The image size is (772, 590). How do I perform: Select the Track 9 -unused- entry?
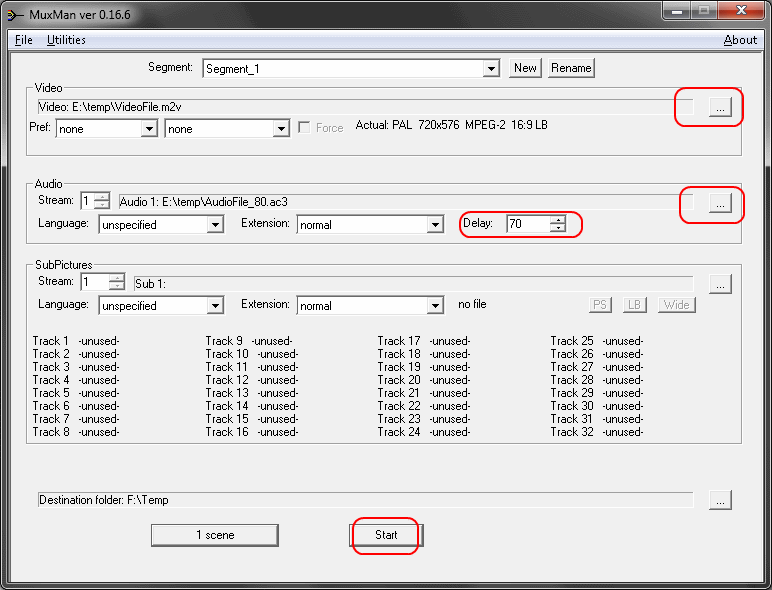coord(249,341)
